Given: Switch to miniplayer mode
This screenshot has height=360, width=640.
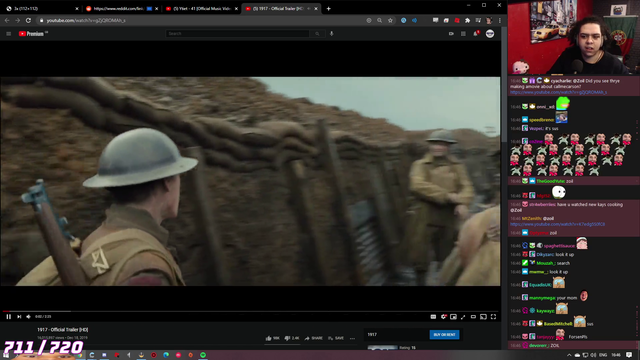Looking at the screenshot, I should point(453,317).
